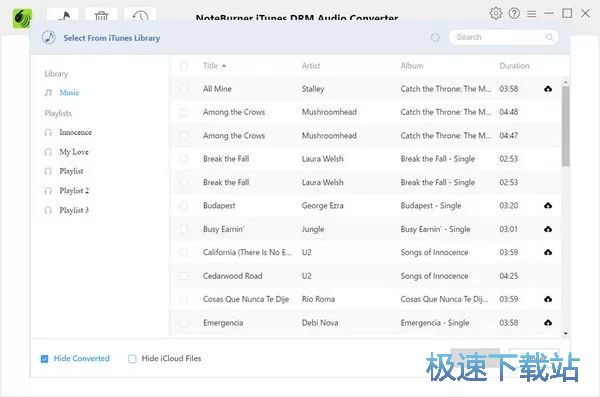Click the cloud icon on Budapest row
Viewport: 600px width, 397px height.
pyautogui.click(x=548, y=206)
